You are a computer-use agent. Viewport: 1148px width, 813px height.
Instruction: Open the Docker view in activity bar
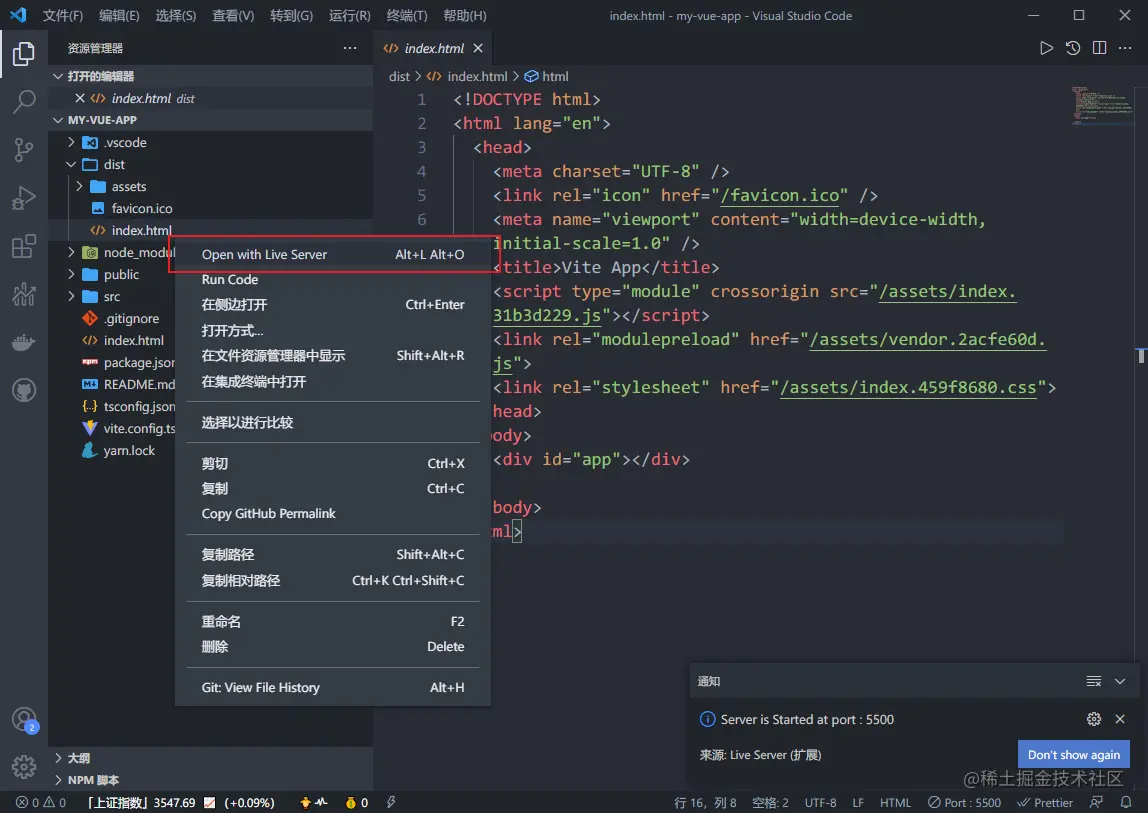(x=23, y=342)
